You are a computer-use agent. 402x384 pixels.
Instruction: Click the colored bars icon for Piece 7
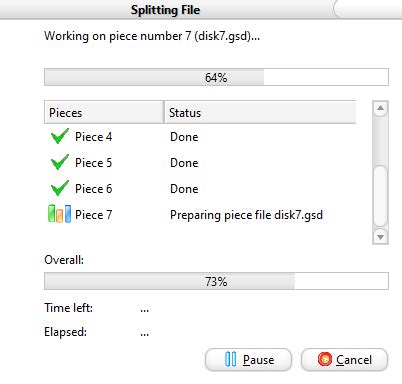pyautogui.click(x=59, y=214)
